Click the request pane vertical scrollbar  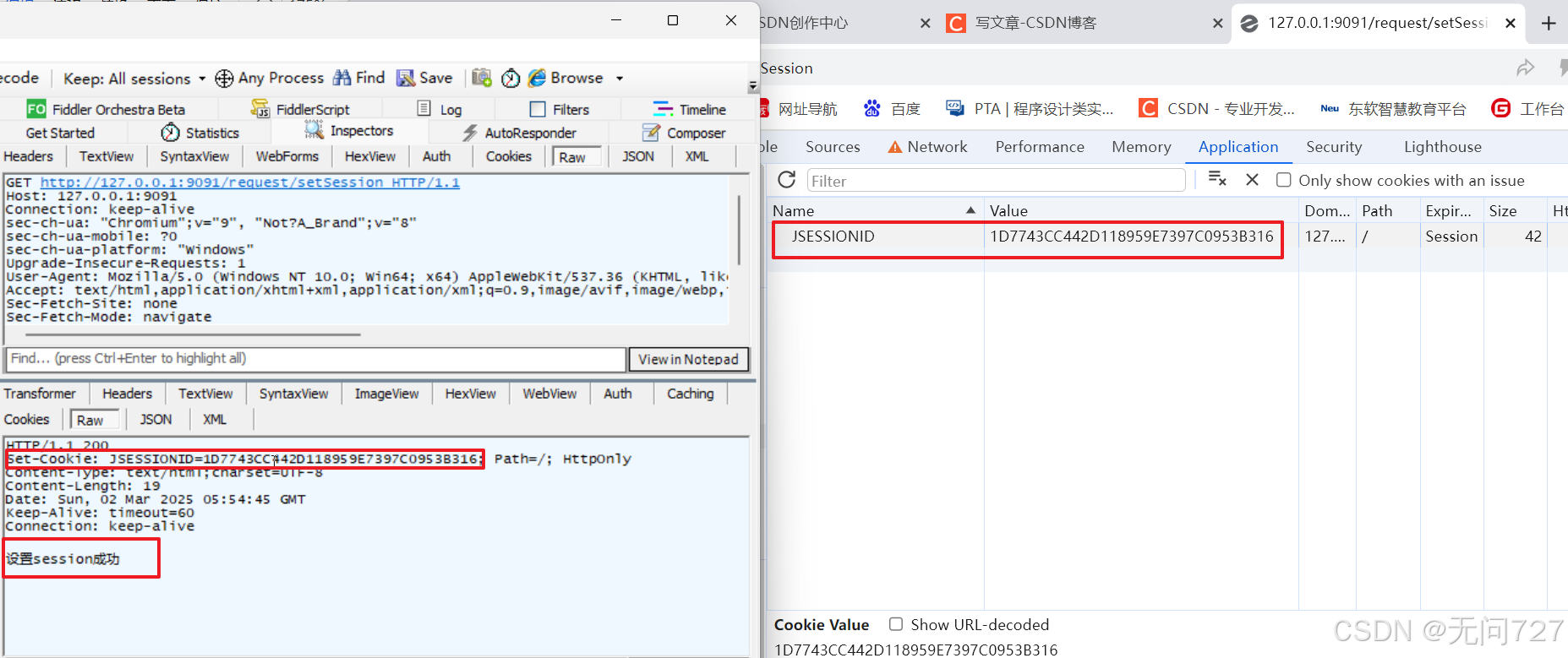[x=739, y=230]
